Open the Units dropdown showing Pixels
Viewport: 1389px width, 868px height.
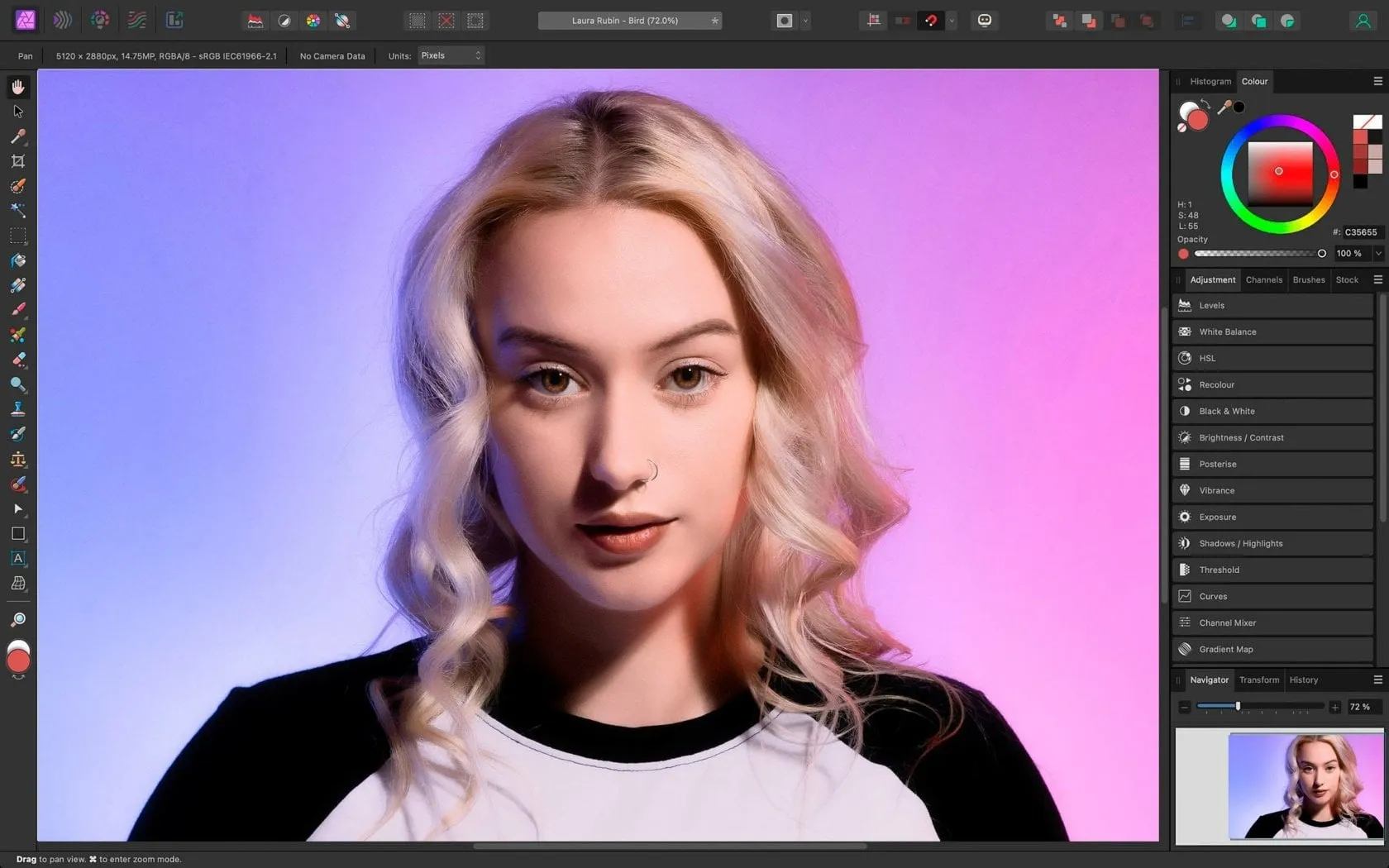coord(451,55)
